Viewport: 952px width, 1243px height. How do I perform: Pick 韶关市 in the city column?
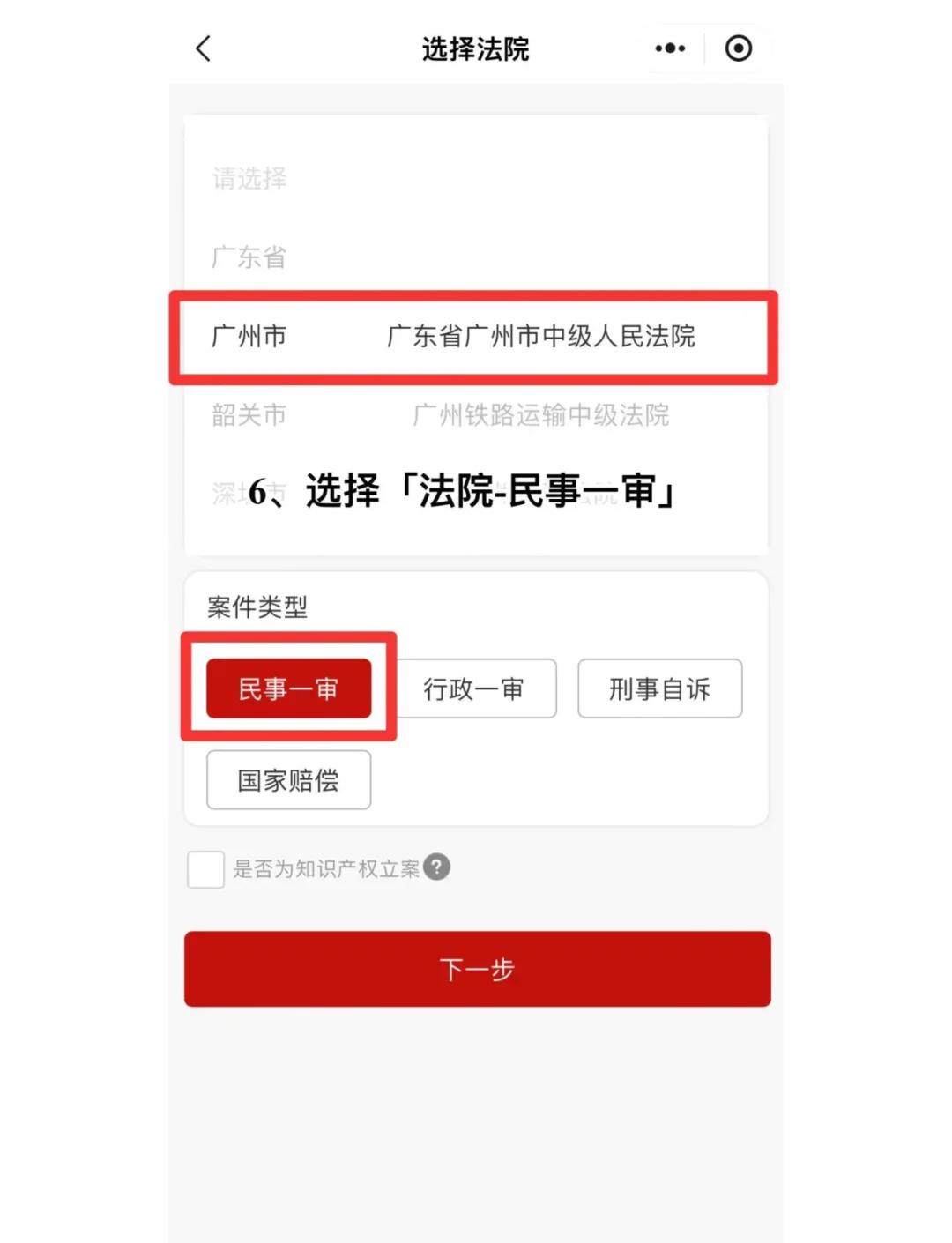249,414
